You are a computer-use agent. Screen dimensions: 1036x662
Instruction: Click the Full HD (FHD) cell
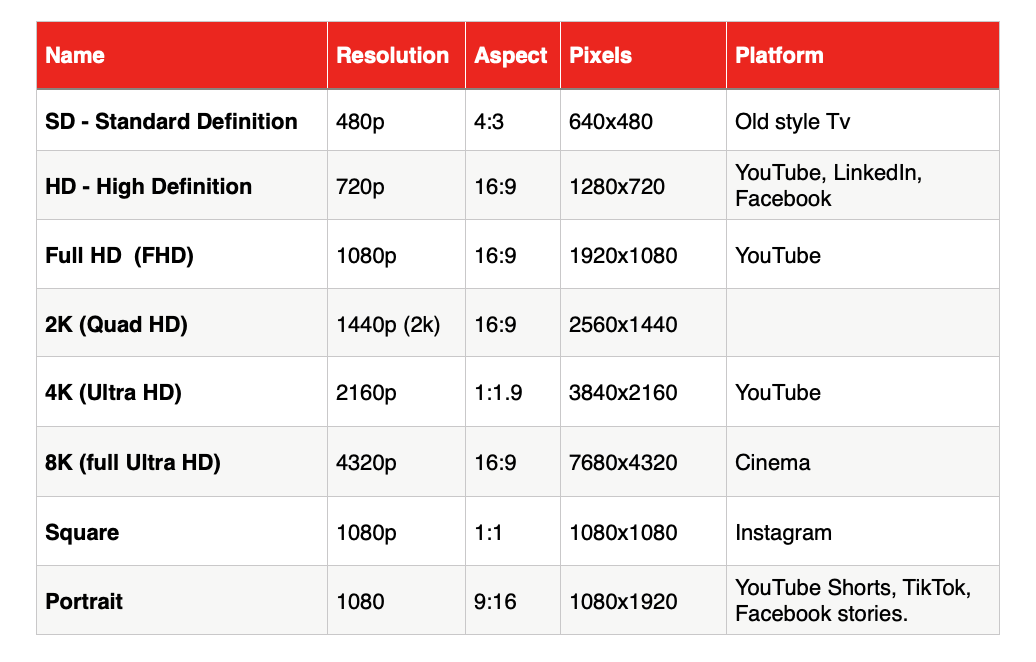tap(182, 254)
